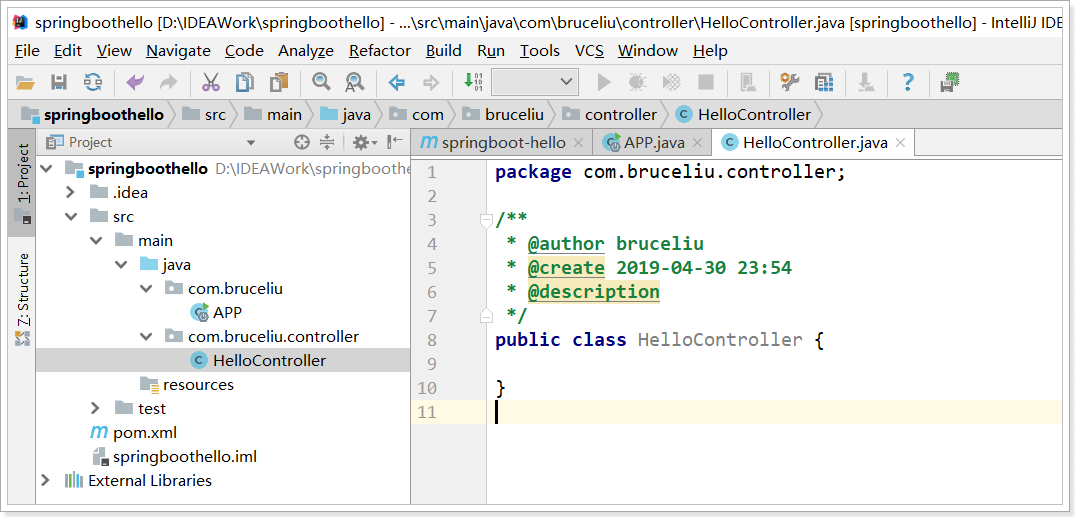
Task: Click the purple Undo arrow icon
Action: click(135, 83)
